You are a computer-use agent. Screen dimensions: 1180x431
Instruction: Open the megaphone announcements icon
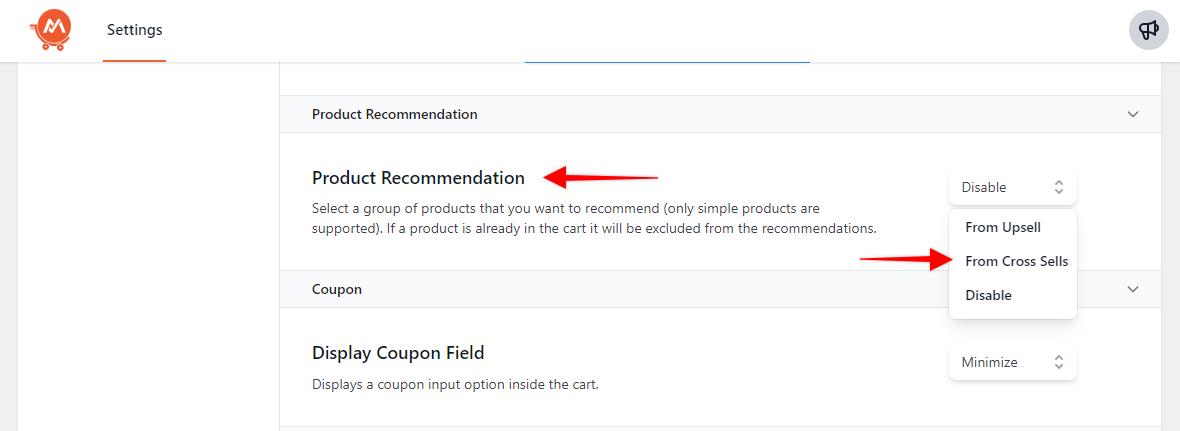click(x=1149, y=30)
